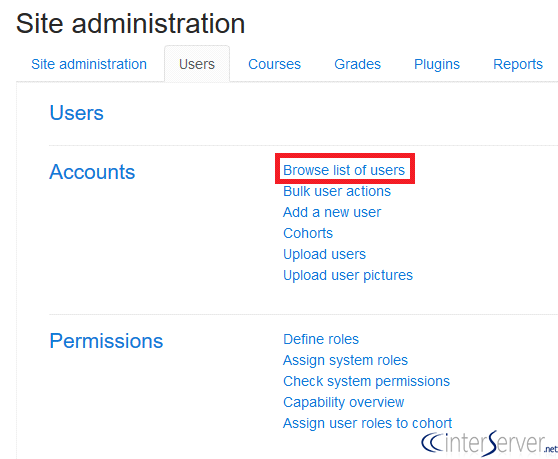Open the Reports tab
Image resolution: width=558 pixels, height=459 pixels.
pos(518,64)
